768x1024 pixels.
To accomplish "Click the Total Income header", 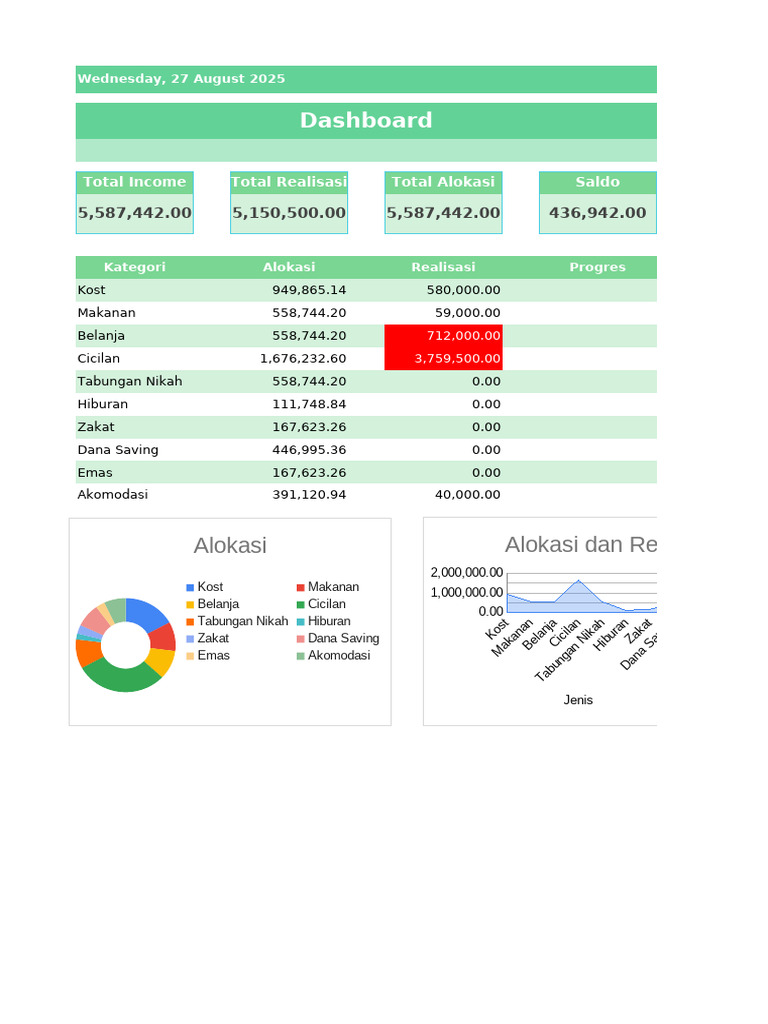I will [135, 182].
